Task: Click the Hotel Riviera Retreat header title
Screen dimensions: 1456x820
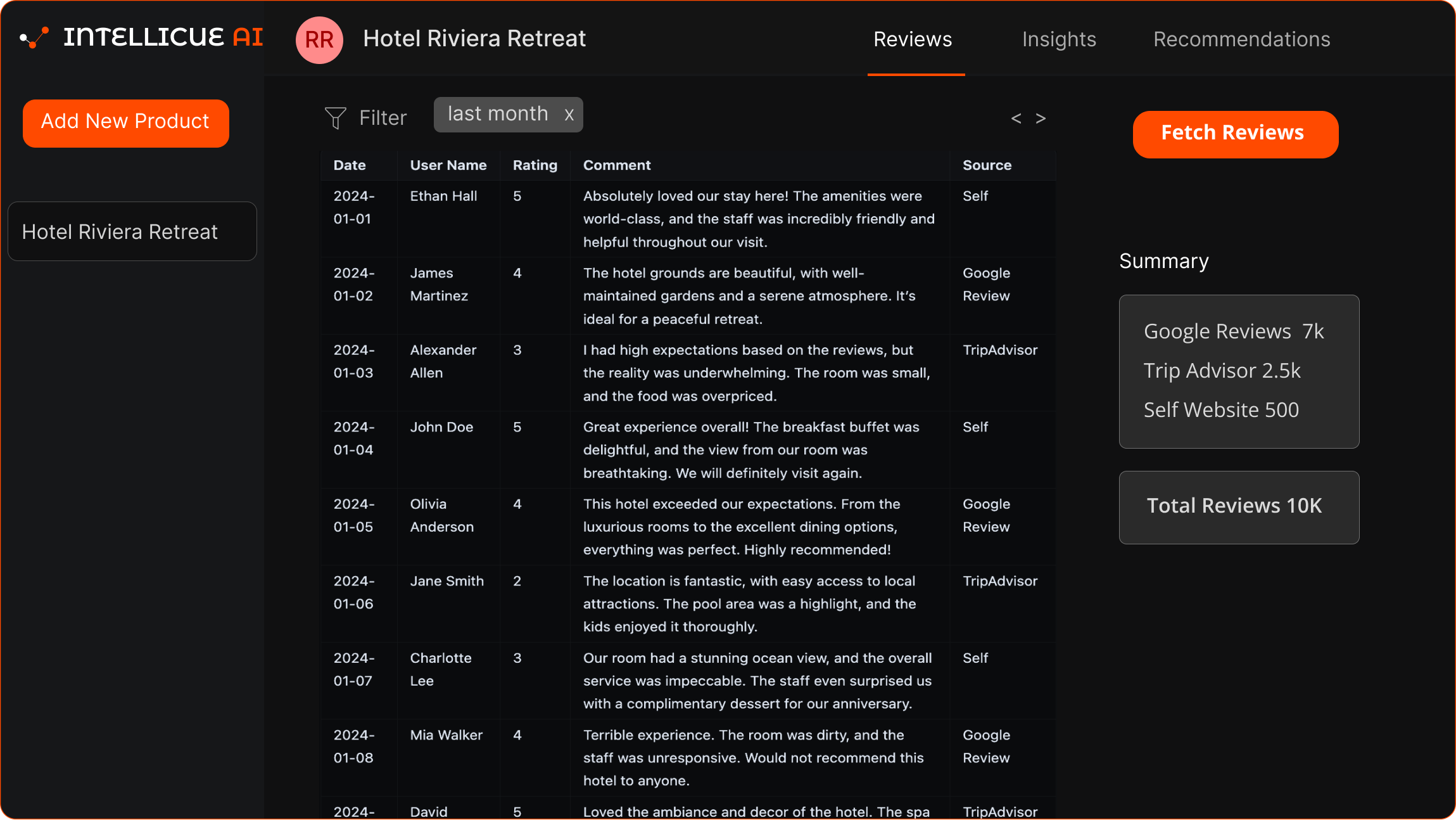Action: [474, 39]
